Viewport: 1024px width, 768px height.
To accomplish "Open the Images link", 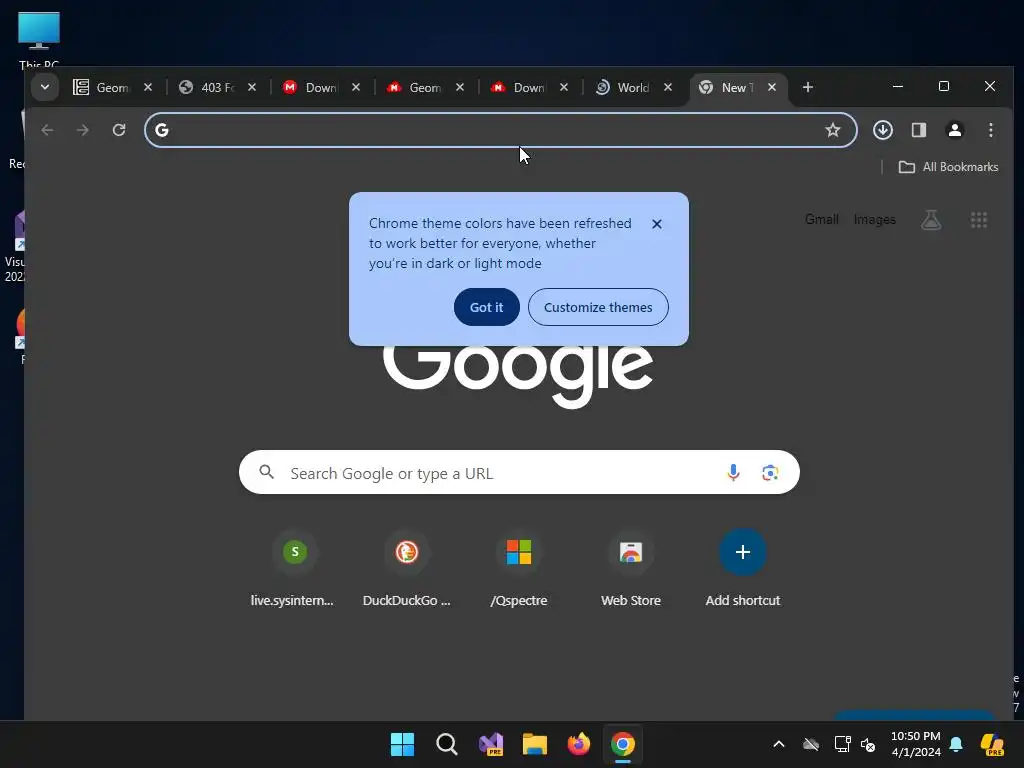I will click(874, 219).
